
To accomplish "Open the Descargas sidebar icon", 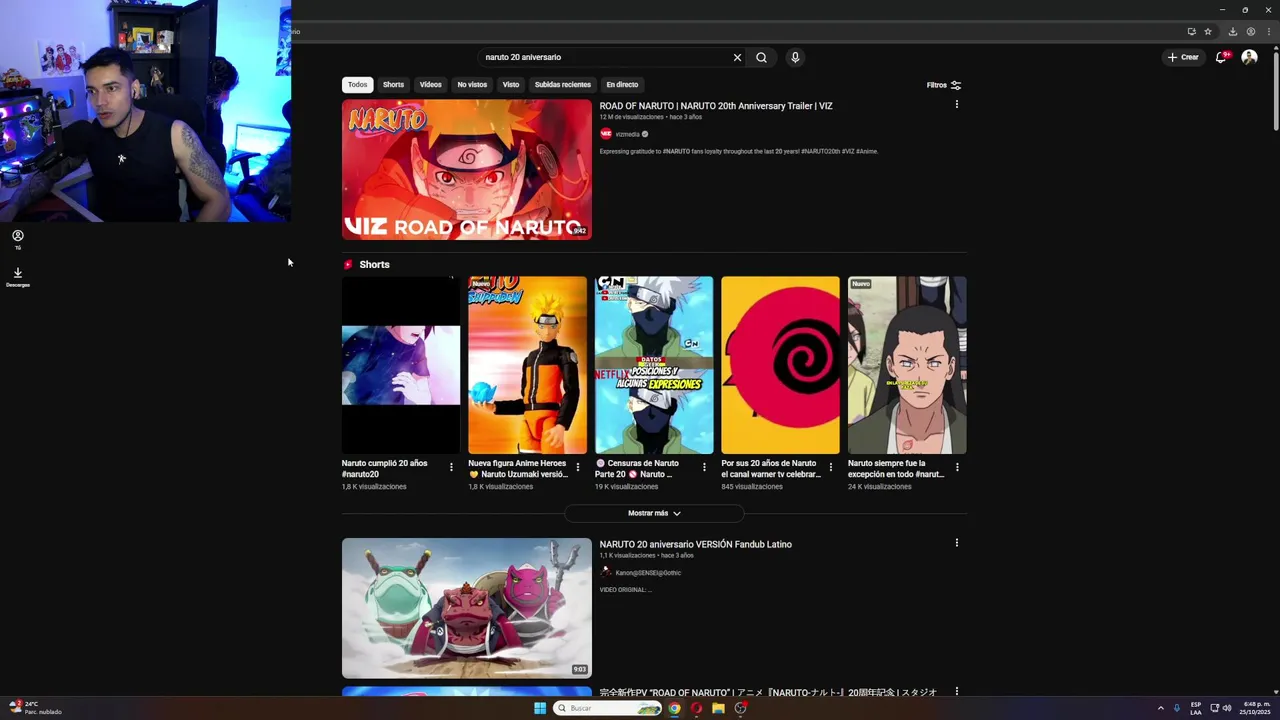I will tap(17, 277).
